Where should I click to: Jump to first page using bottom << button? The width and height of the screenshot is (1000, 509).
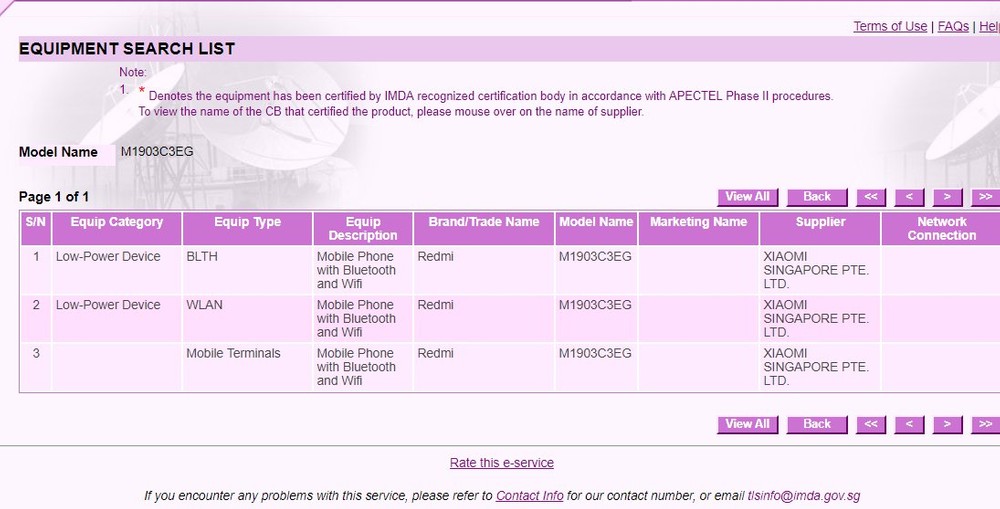(871, 424)
